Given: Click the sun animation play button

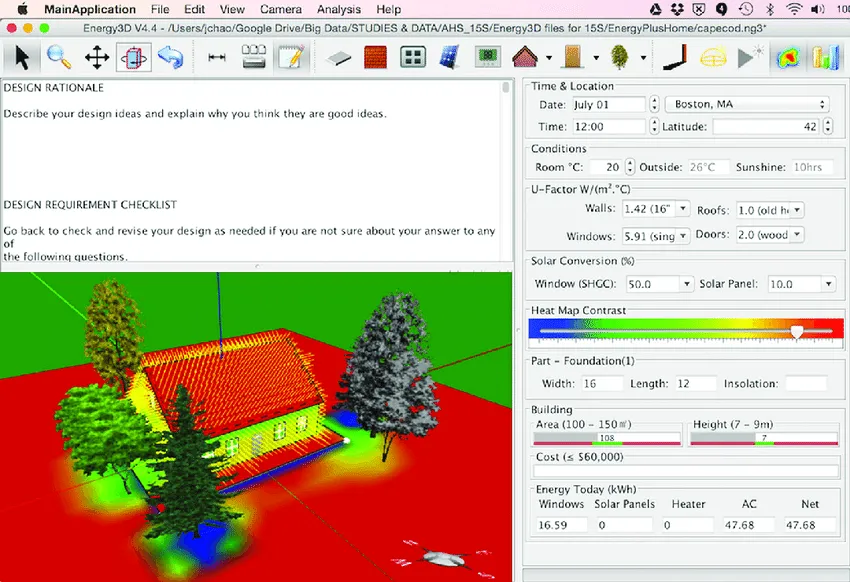Looking at the screenshot, I should (x=750, y=56).
